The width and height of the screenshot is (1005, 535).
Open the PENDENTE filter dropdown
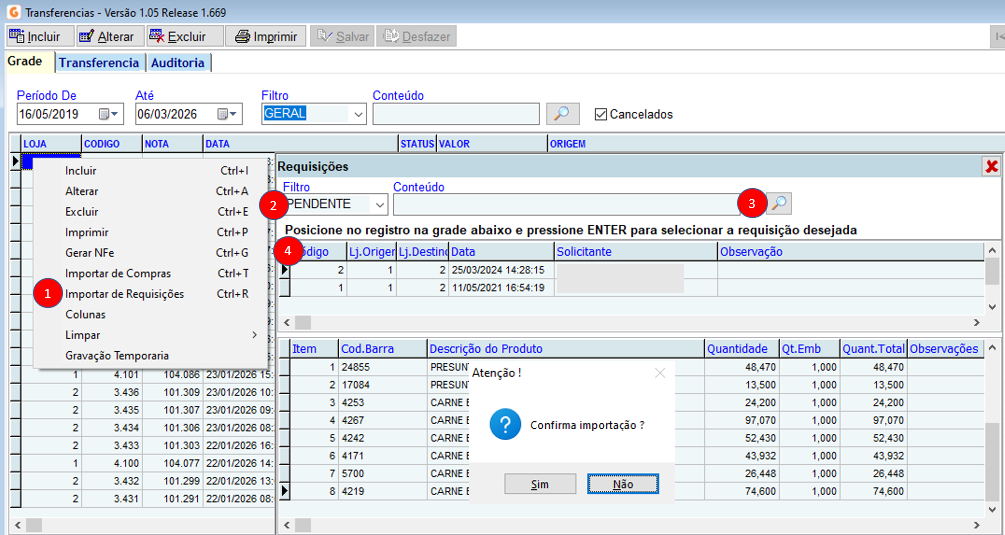click(x=379, y=204)
